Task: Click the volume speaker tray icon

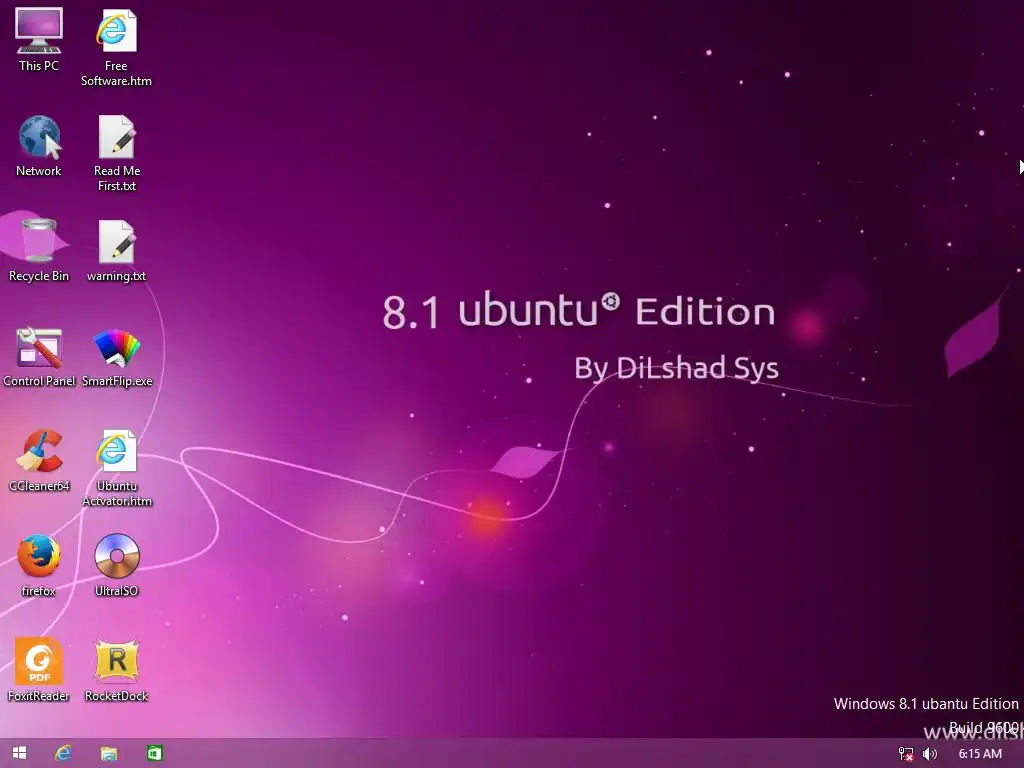Action: [x=930, y=754]
